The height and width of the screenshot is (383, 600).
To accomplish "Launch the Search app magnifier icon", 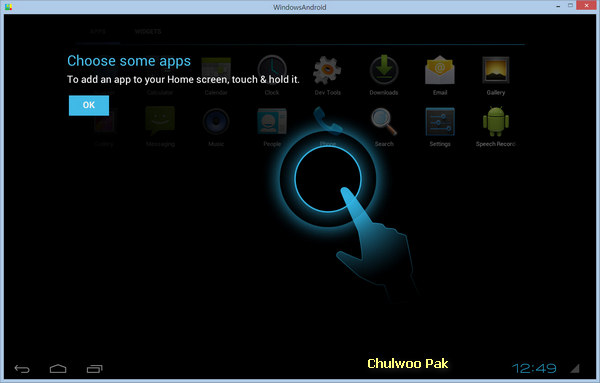I will 384,122.
